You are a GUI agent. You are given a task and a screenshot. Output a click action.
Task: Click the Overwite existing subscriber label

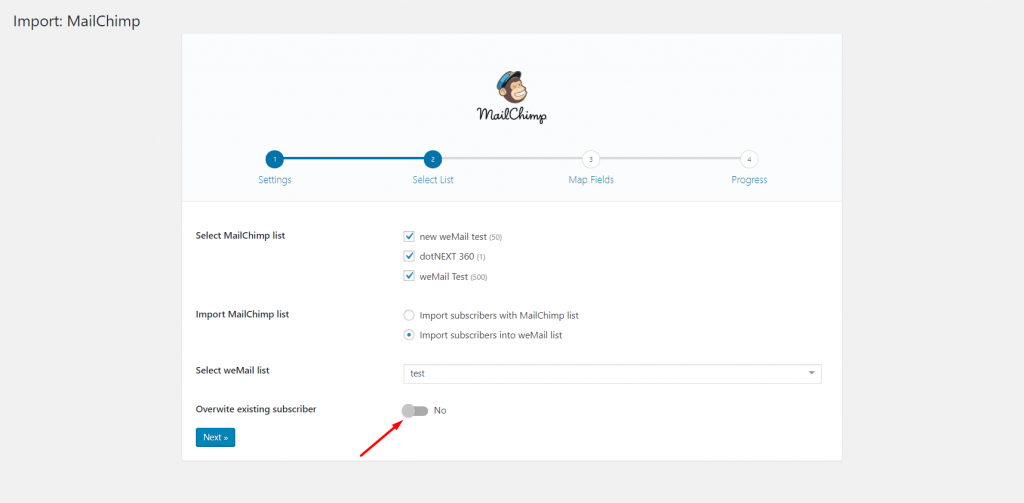click(x=256, y=409)
